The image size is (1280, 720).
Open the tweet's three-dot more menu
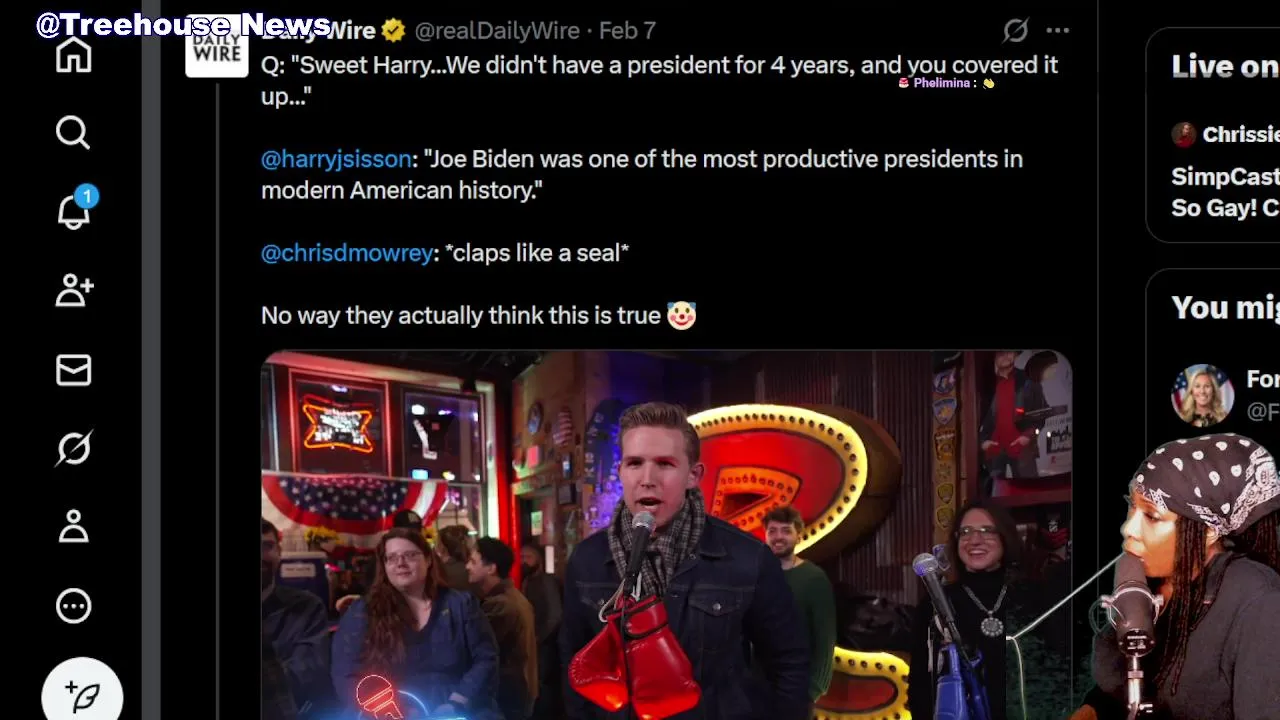[1057, 31]
